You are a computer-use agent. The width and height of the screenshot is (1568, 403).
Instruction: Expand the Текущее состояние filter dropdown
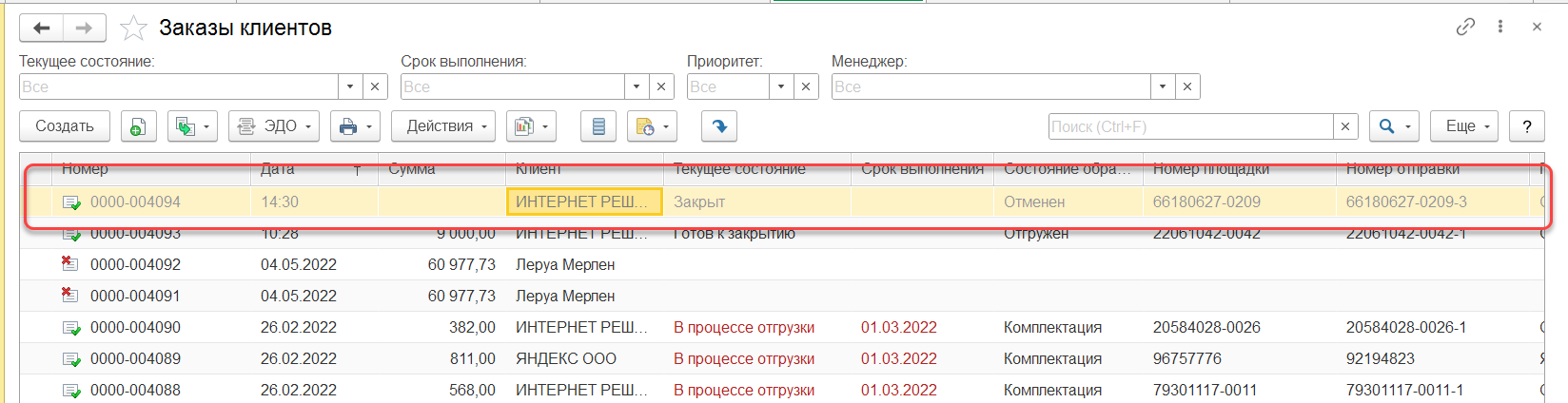[x=350, y=86]
